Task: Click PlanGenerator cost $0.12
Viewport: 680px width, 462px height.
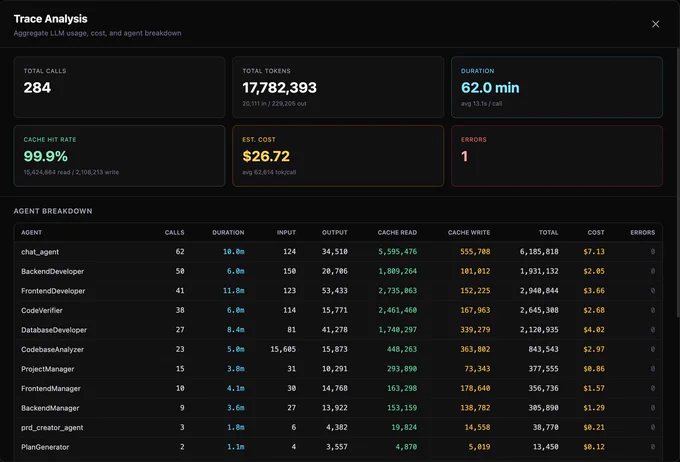Action: [x=594, y=447]
